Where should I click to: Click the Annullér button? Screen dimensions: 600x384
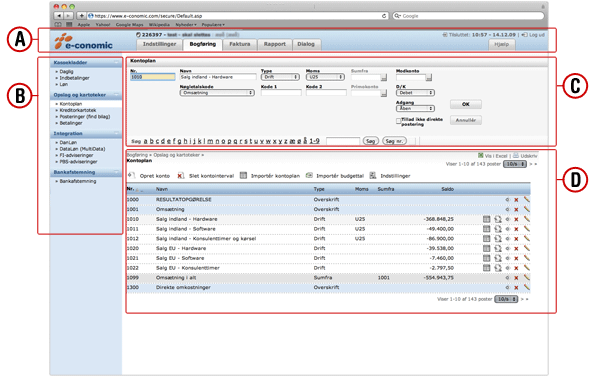click(466, 120)
